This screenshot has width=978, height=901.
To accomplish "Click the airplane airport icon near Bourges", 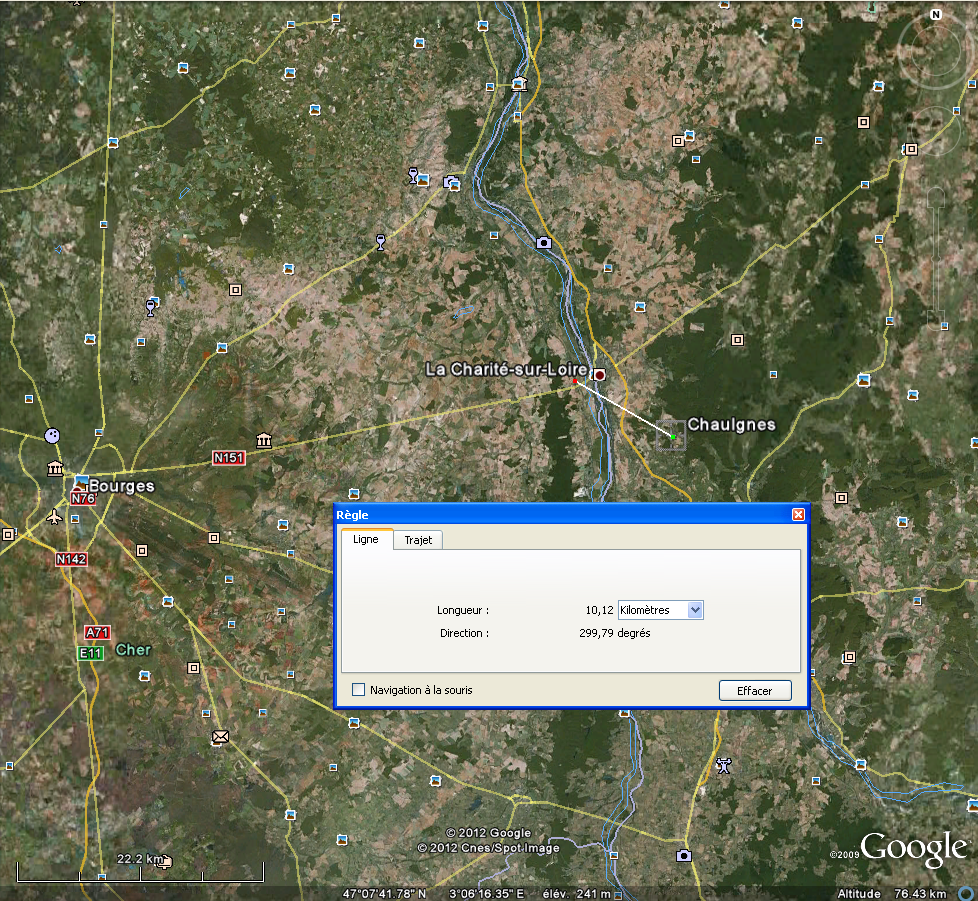I will [54, 516].
